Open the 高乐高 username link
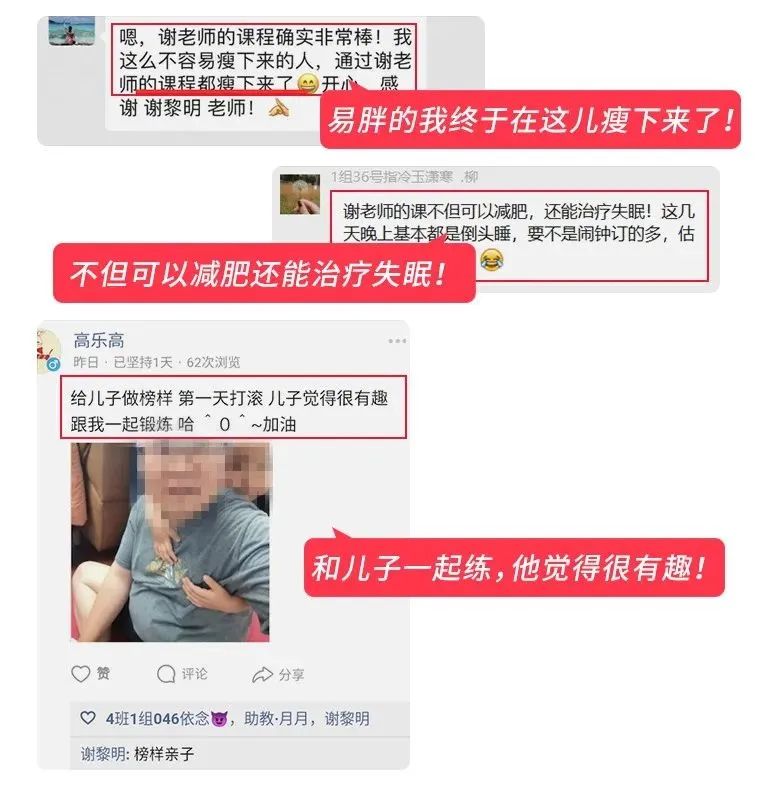 pyautogui.click(x=99, y=340)
